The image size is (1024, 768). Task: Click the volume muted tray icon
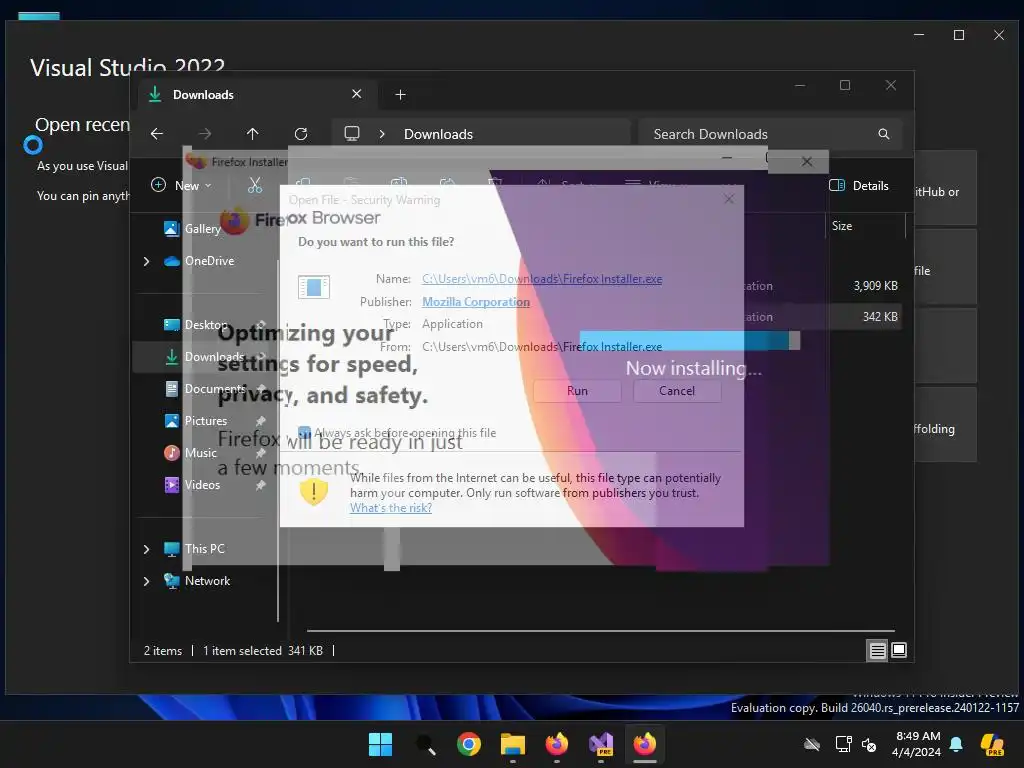869,744
